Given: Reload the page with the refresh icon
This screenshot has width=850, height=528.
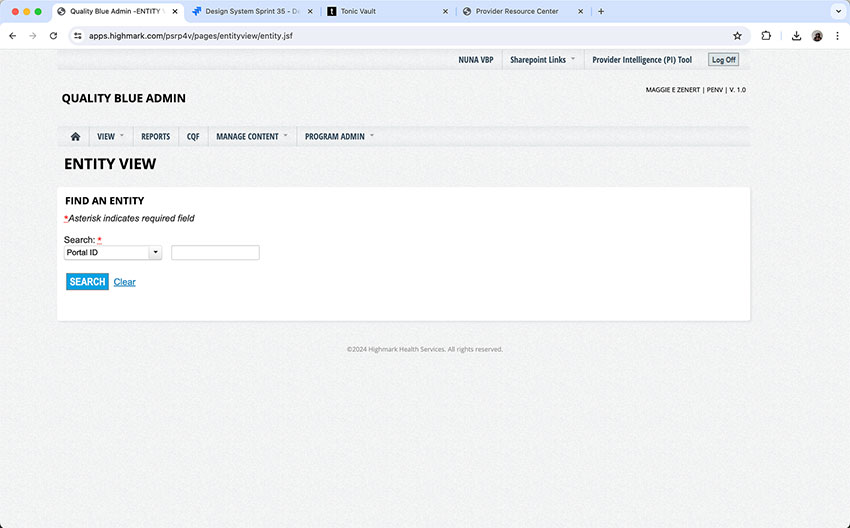Looking at the screenshot, I should point(53,35).
